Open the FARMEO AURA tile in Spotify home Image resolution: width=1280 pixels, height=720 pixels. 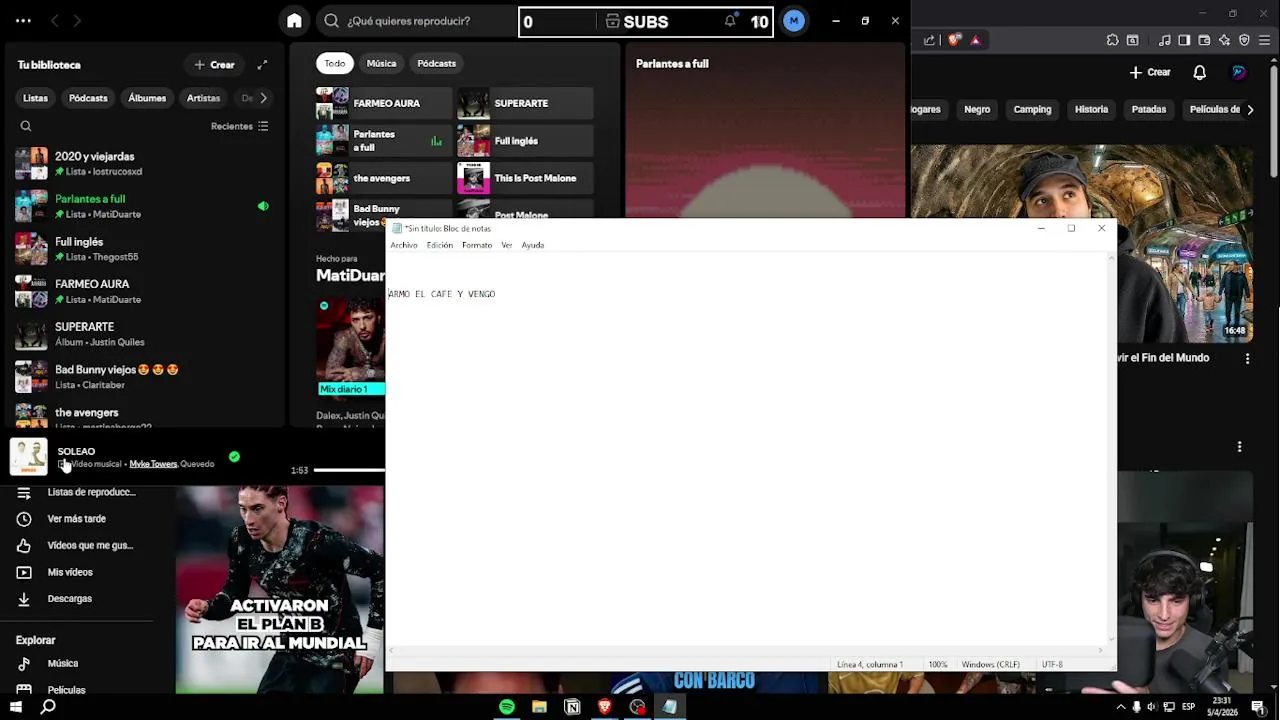[383, 103]
